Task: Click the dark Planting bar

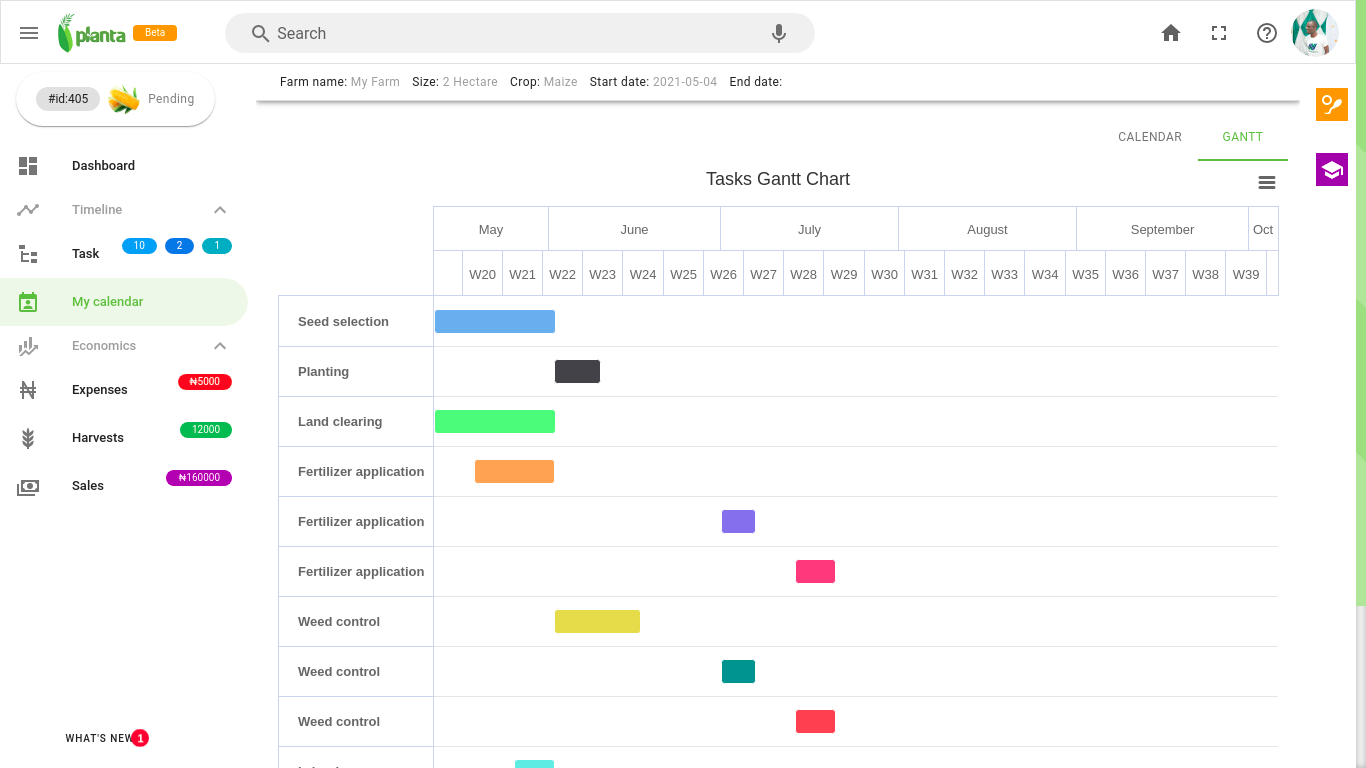Action: (577, 371)
